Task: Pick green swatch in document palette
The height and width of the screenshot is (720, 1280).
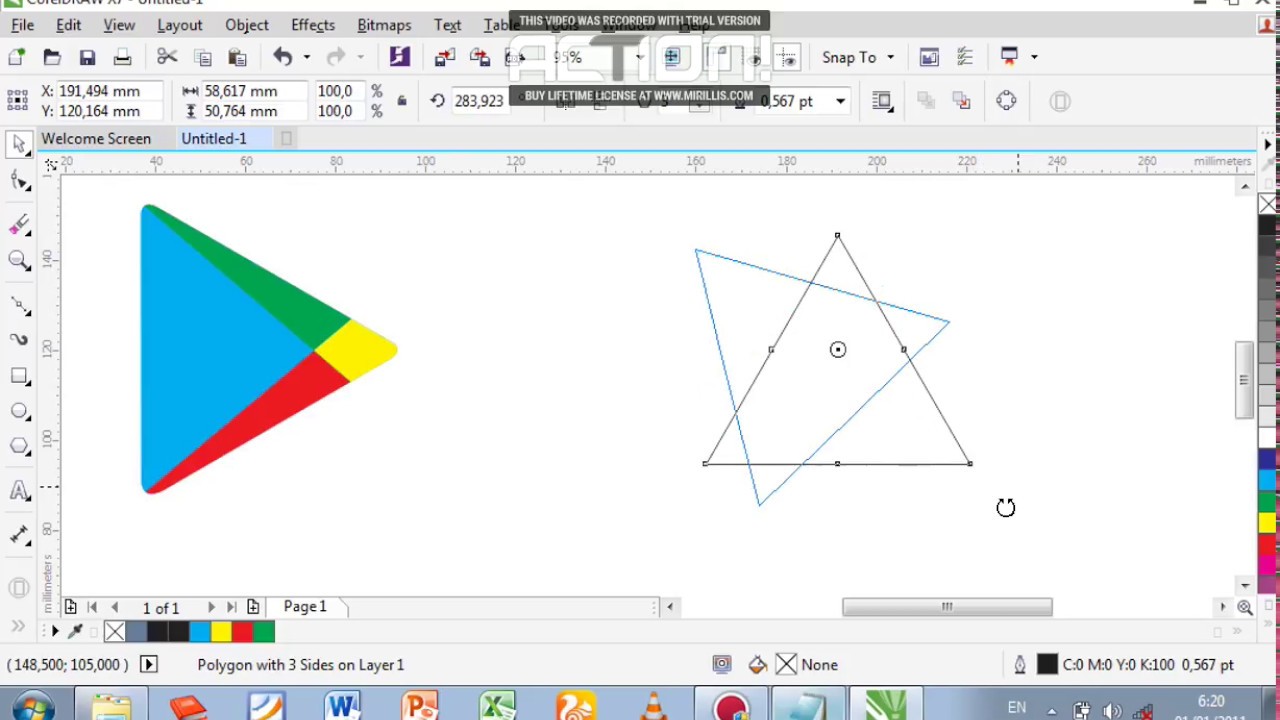Action: coord(264,632)
